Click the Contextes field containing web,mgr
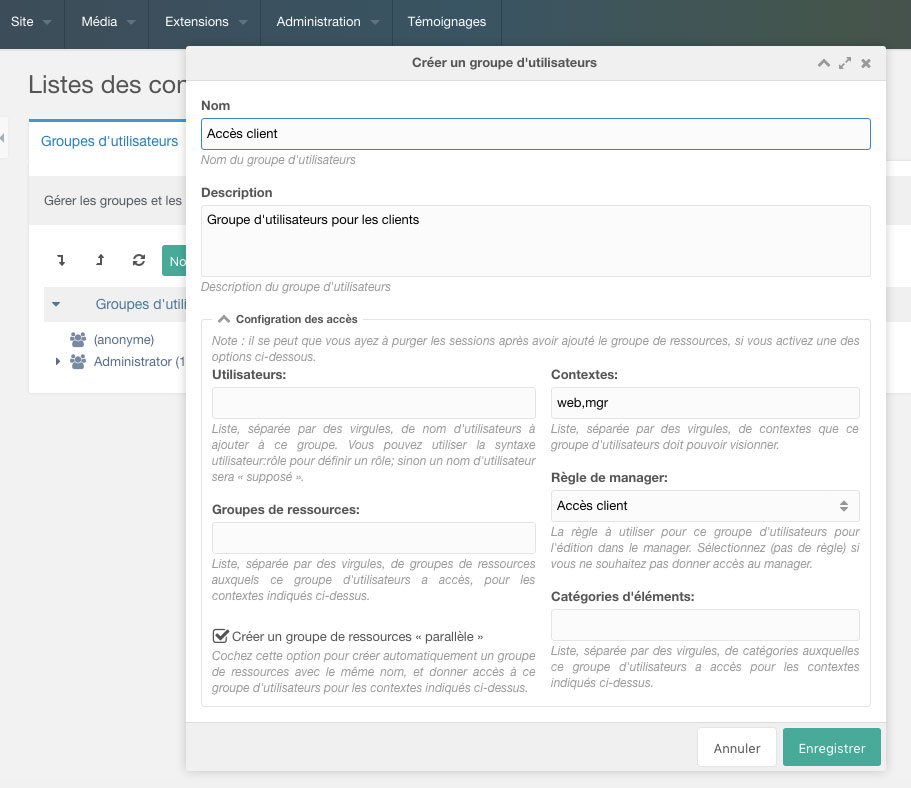Image resolution: width=911 pixels, height=788 pixels. tap(705, 403)
